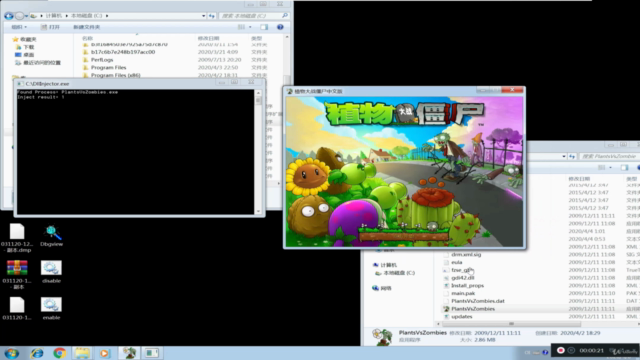The width and height of the screenshot is (640, 360).
Task: Click the Plants vs Zombies loading bar
Action: pyautogui.click(x=403, y=236)
